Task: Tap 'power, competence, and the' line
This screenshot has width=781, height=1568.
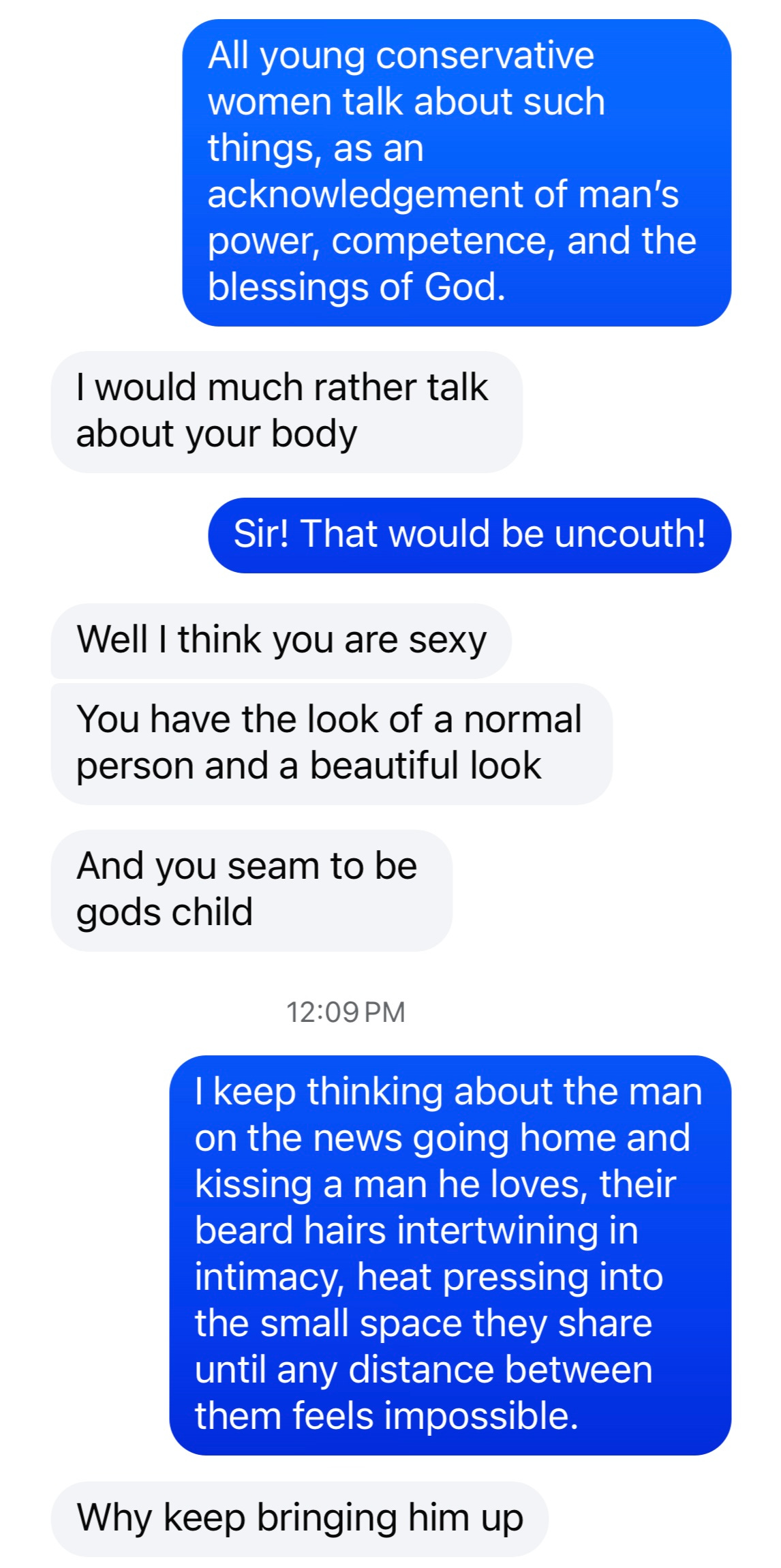Action: coord(452,242)
